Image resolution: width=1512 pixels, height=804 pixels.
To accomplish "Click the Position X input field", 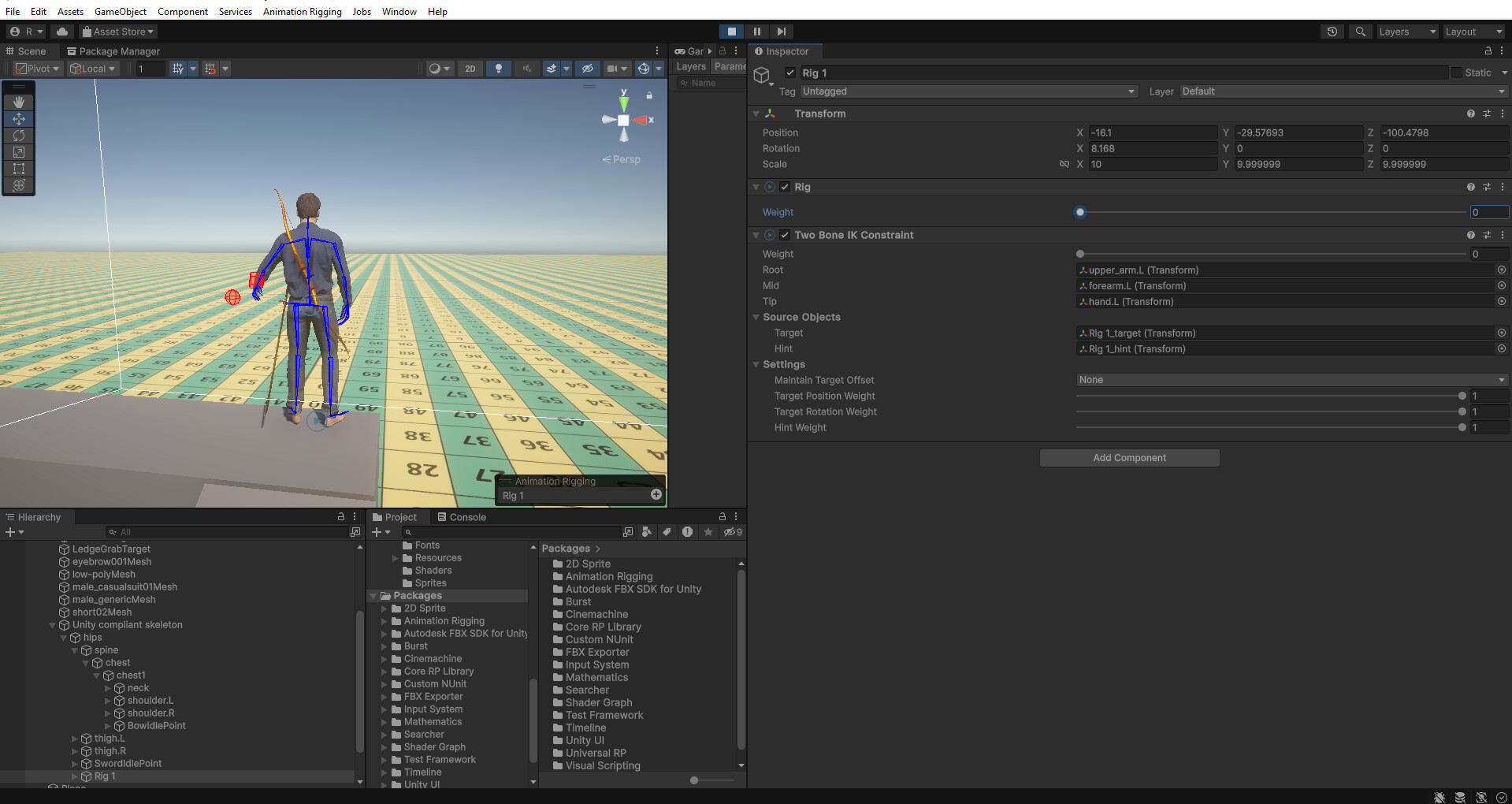I will click(x=1152, y=132).
